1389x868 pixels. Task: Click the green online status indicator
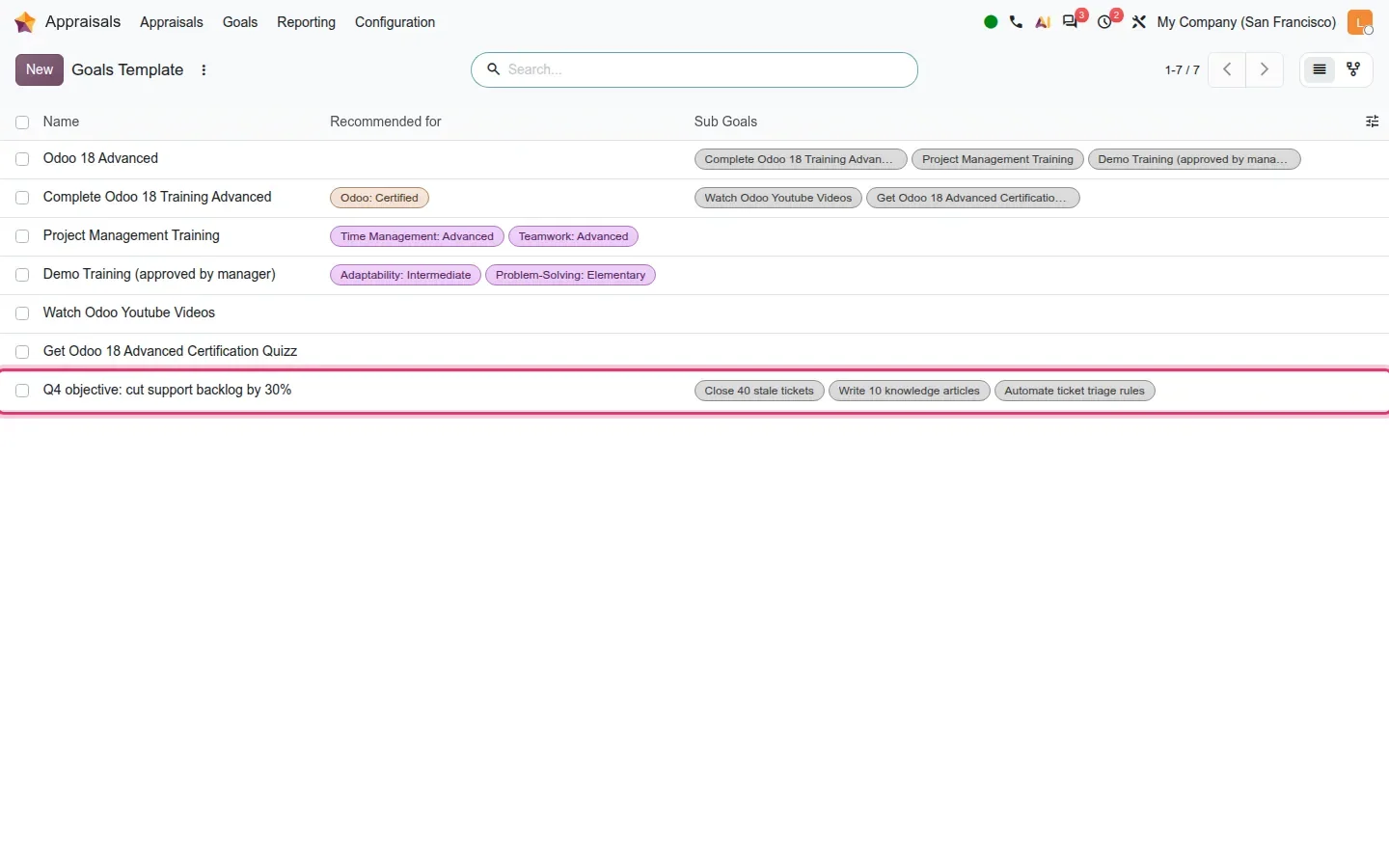click(991, 22)
